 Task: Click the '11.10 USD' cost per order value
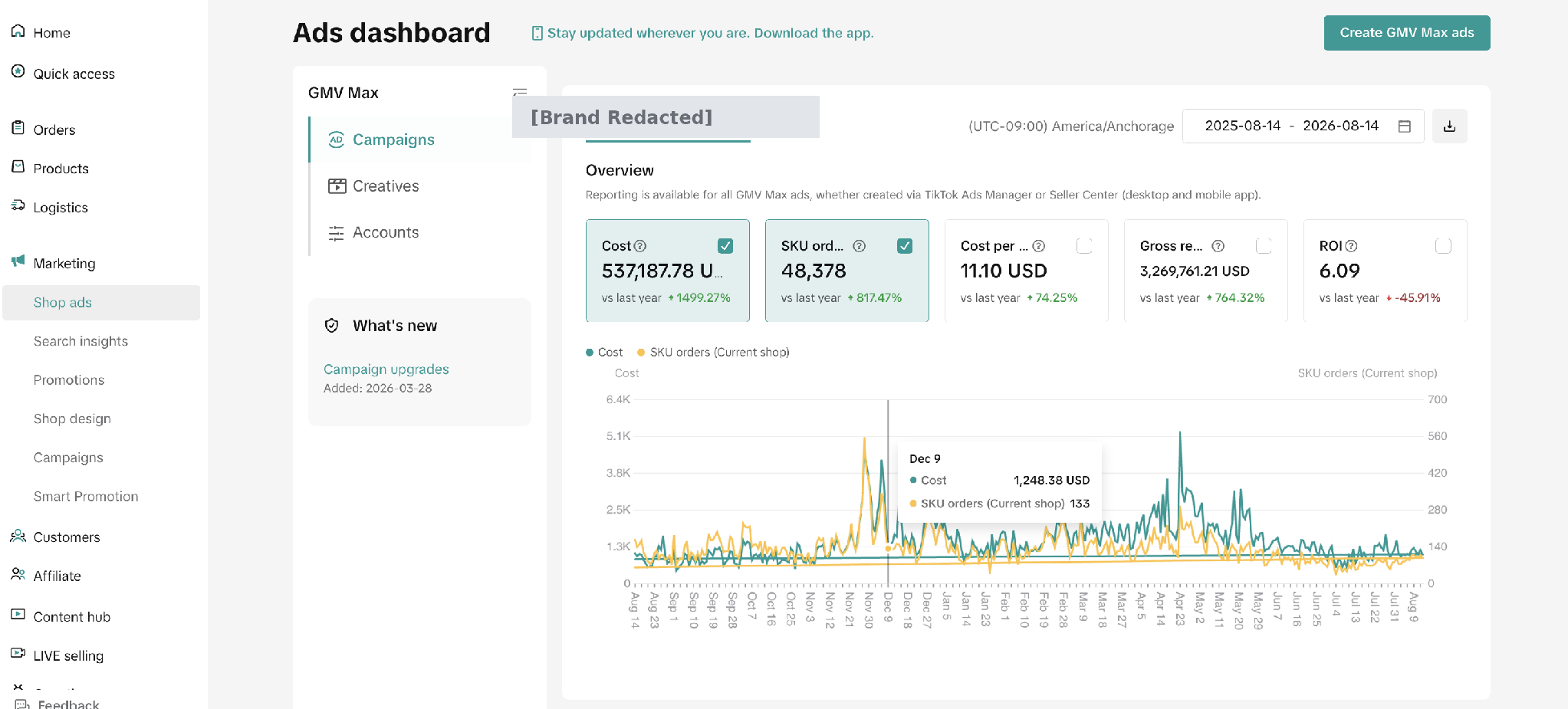[x=1003, y=271]
